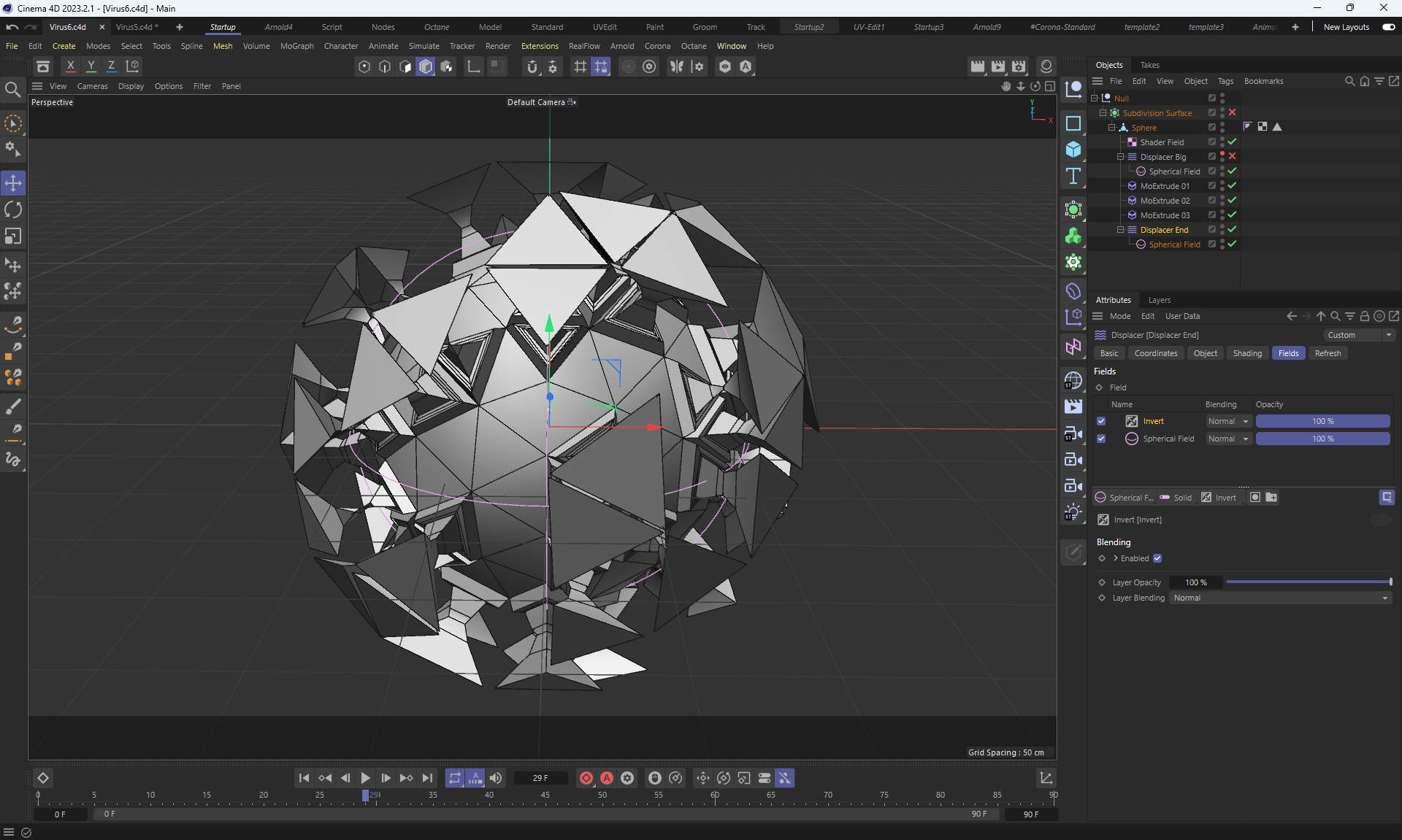Select the Rotate tool
Image resolution: width=1402 pixels, height=840 pixels.
coord(13,210)
